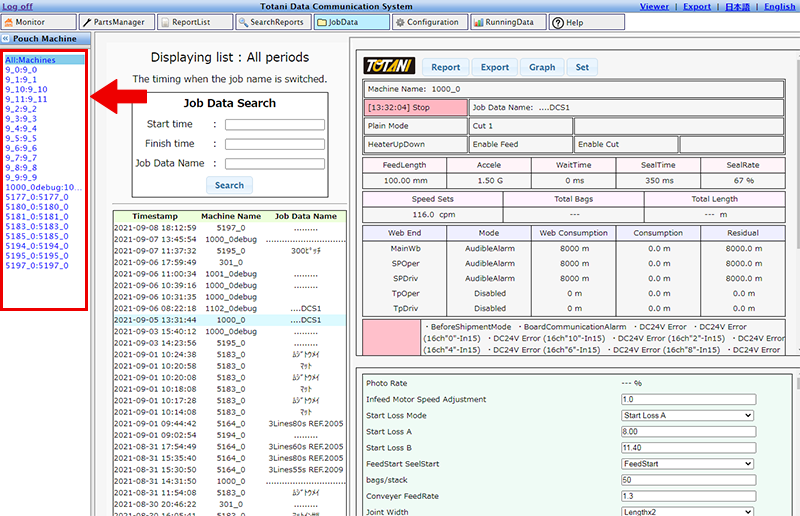Open the RunningData tab
The width and height of the screenshot is (800, 516).
509,21
